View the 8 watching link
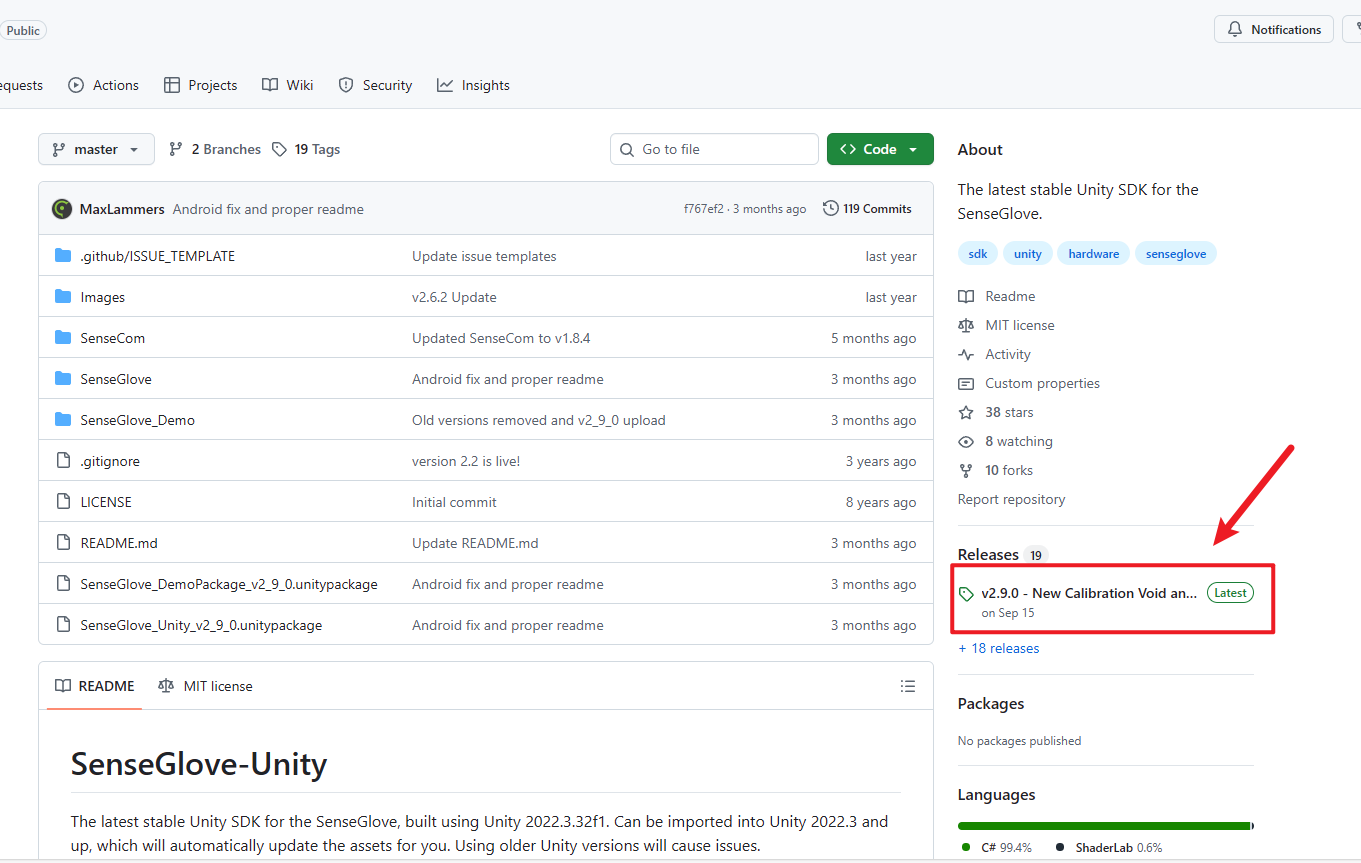Screen dimensions: 1361x863 tap(1005, 441)
